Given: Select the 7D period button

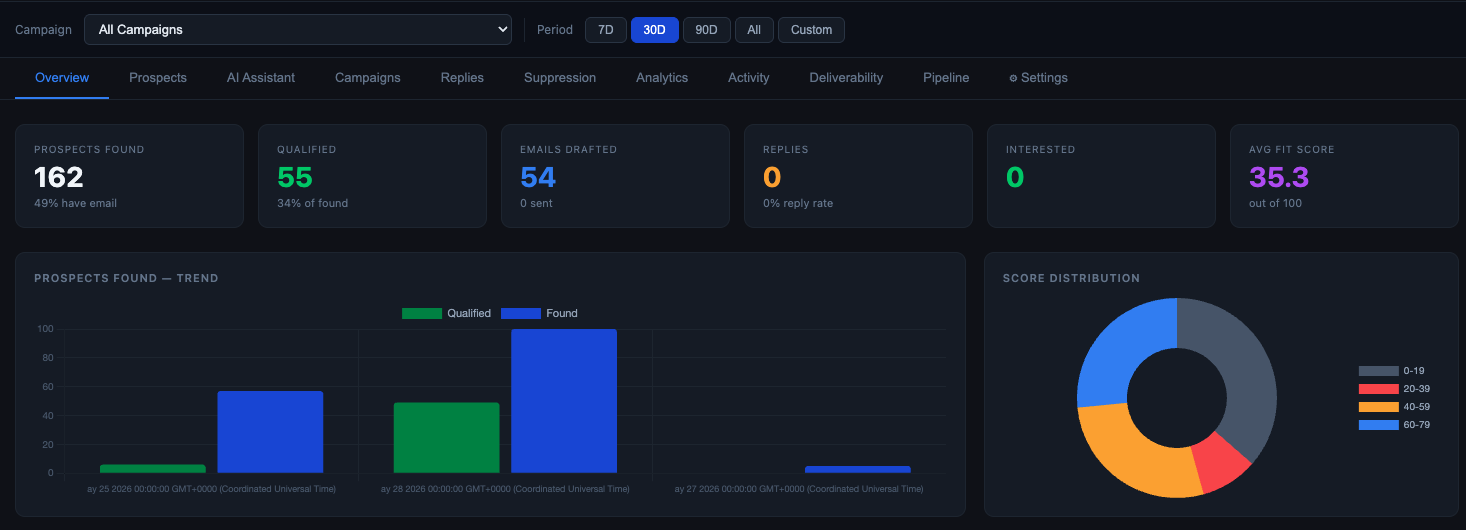Looking at the screenshot, I should coord(606,30).
